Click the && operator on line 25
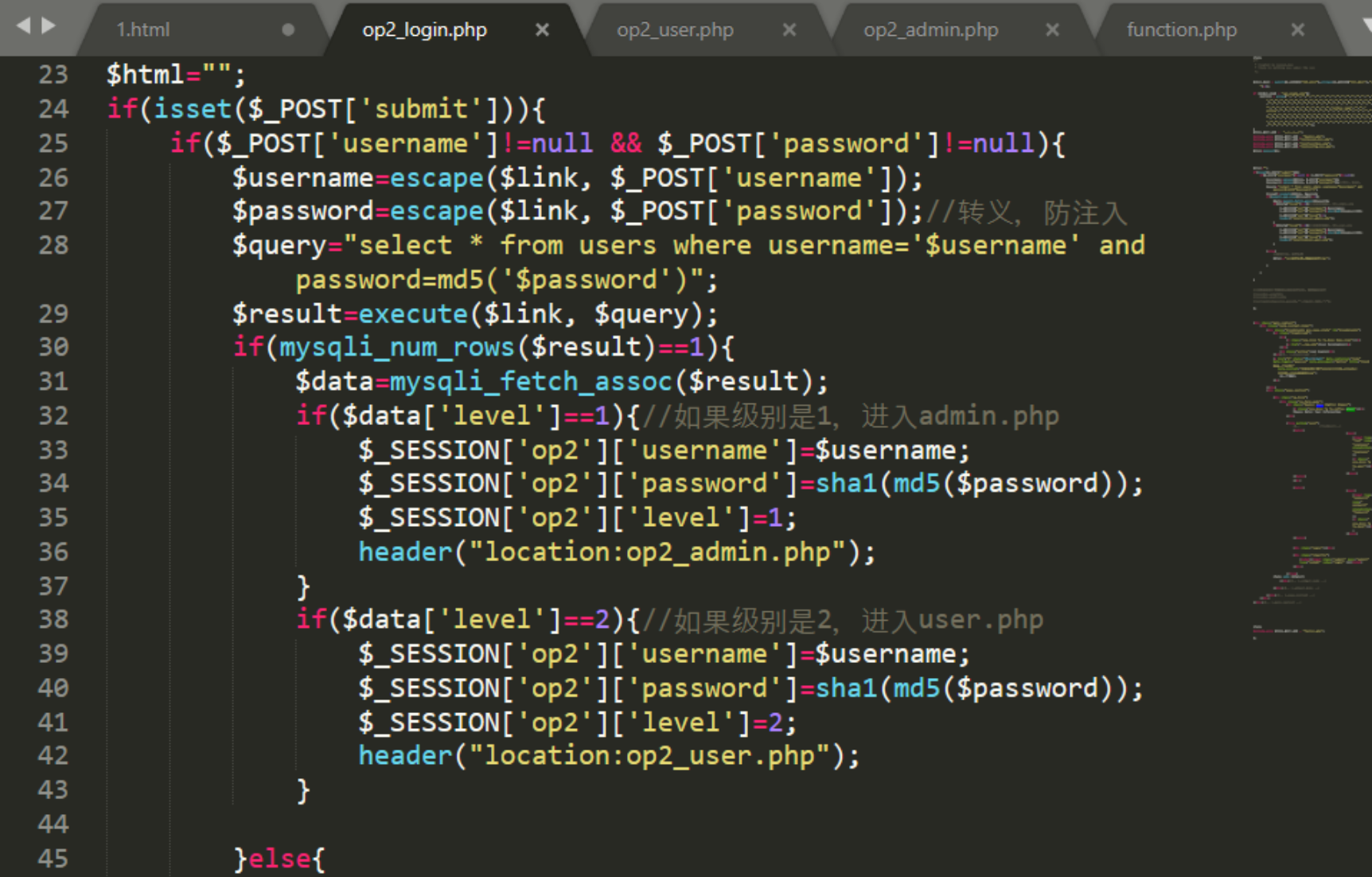The height and width of the screenshot is (877, 1372). (626, 143)
